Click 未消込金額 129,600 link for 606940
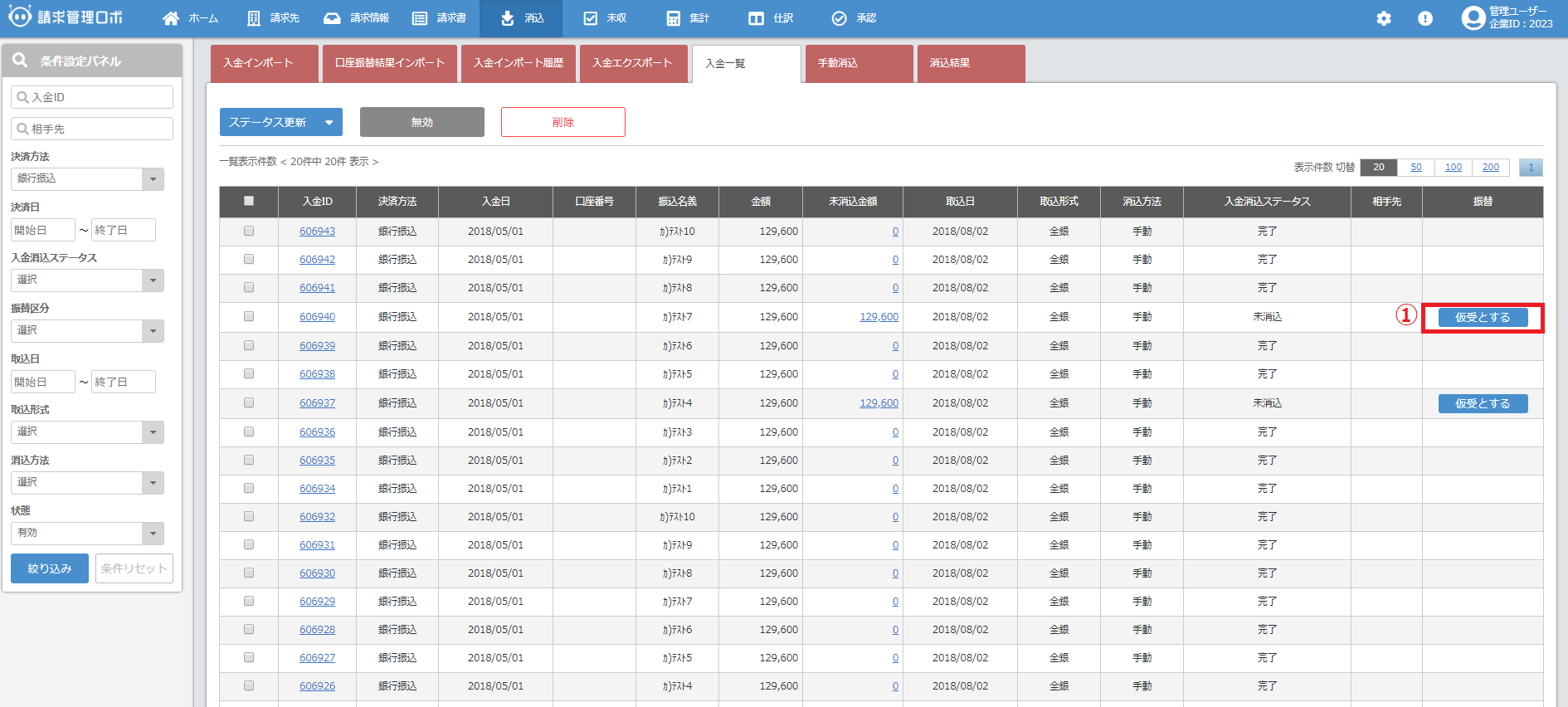This screenshot has height=707, width=1568. click(879, 317)
